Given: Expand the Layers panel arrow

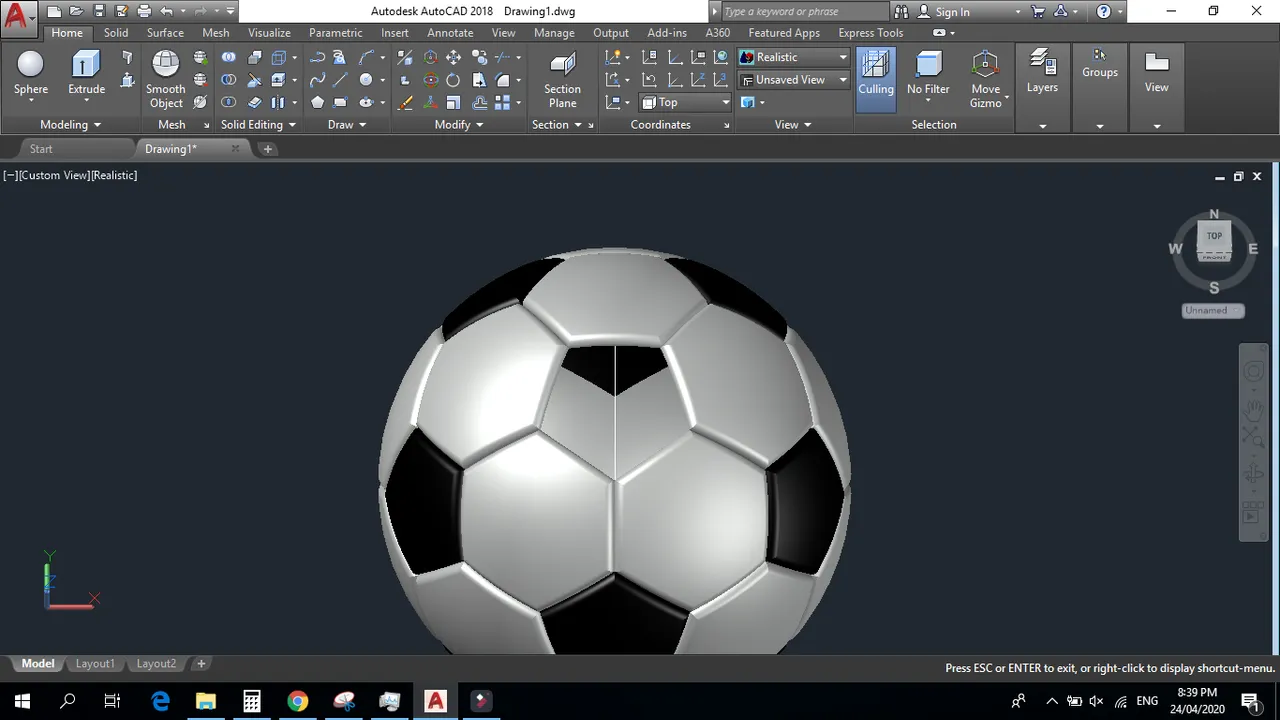Looking at the screenshot, I should click(1042, 126).
